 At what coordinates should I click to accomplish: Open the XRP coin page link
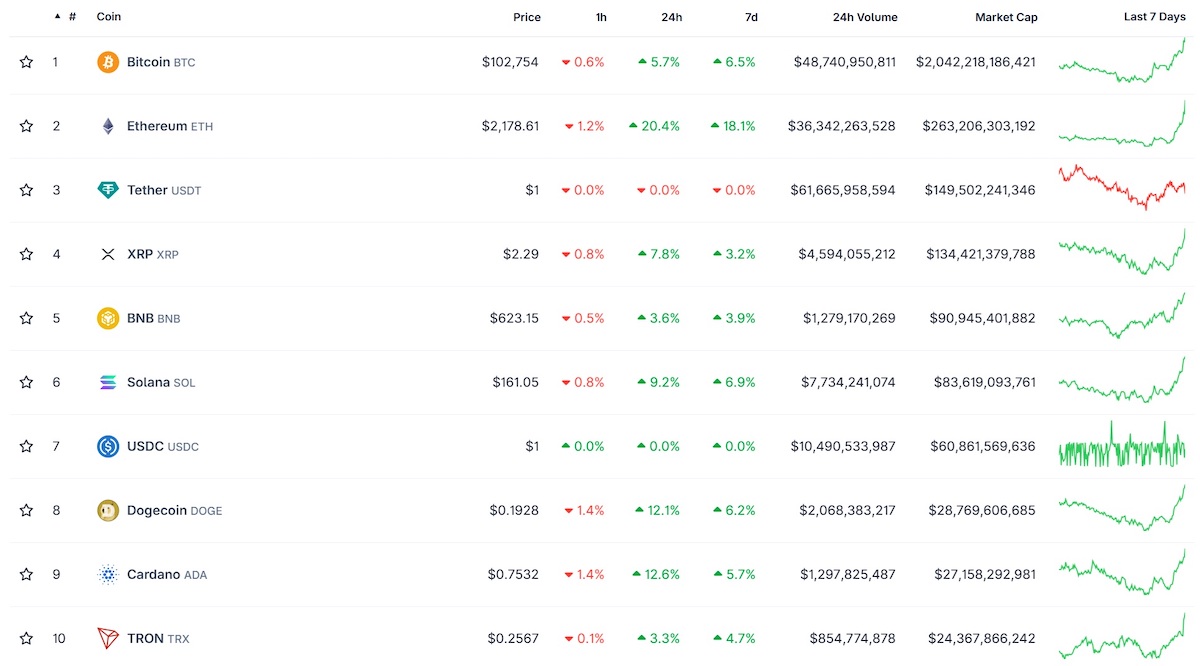pos(153,254)
